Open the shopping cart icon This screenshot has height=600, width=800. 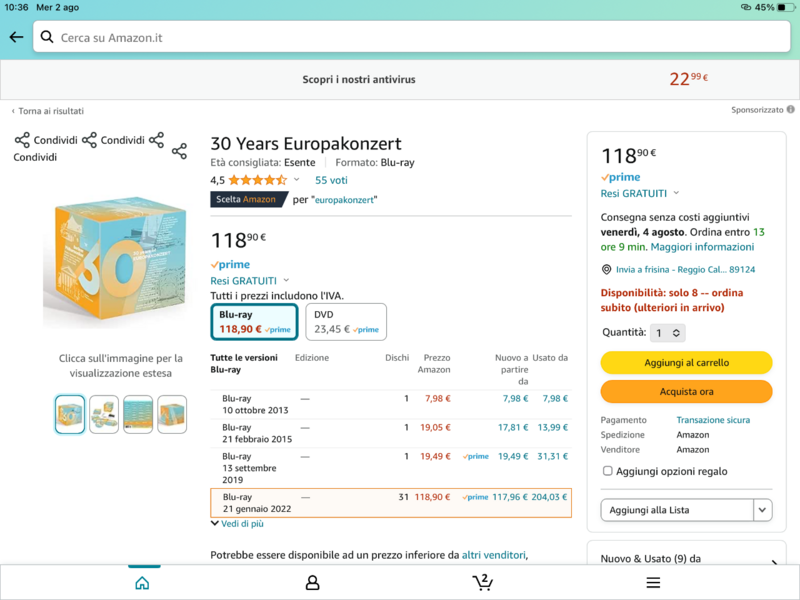point(483,582)
